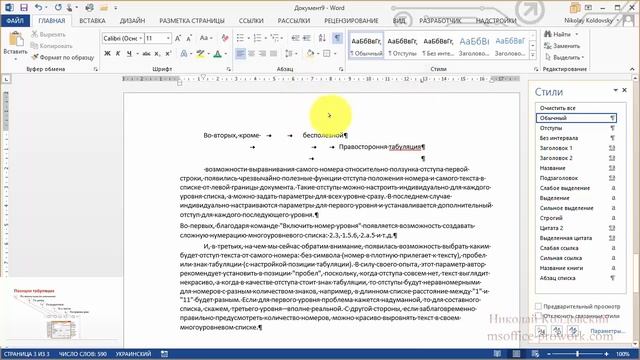
Task: Open the Style Inspector icon in Styles pane
Action: pyautogui.click(x=557, y=331)
